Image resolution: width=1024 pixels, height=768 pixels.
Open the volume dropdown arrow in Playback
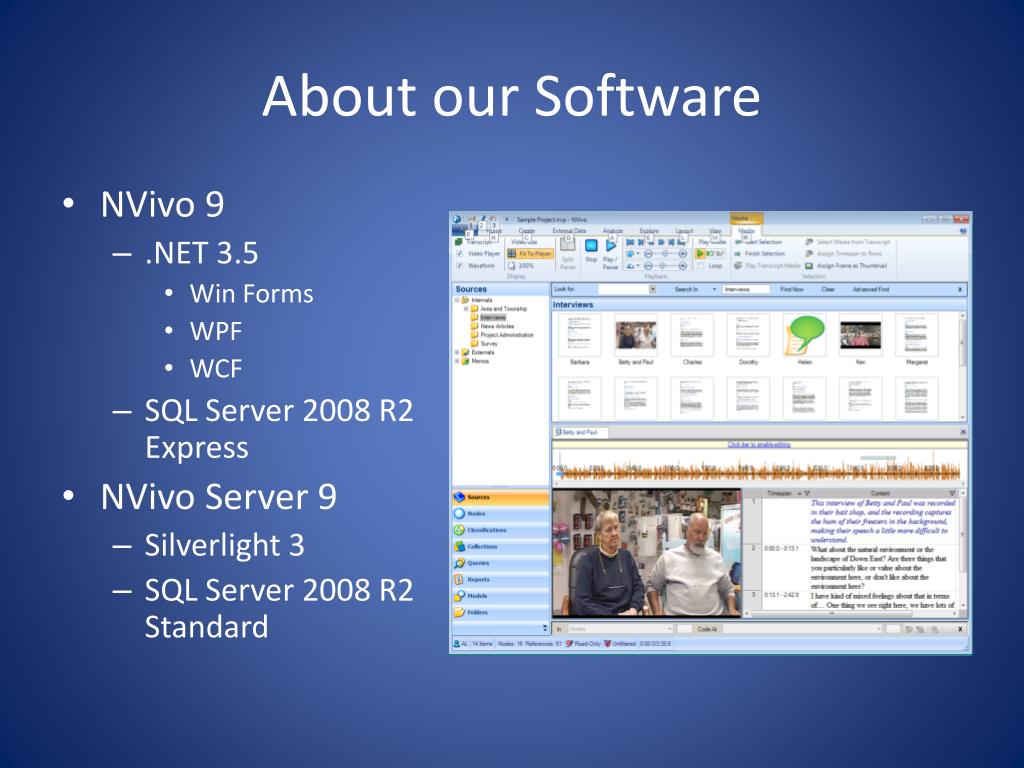tap(638, 253)
